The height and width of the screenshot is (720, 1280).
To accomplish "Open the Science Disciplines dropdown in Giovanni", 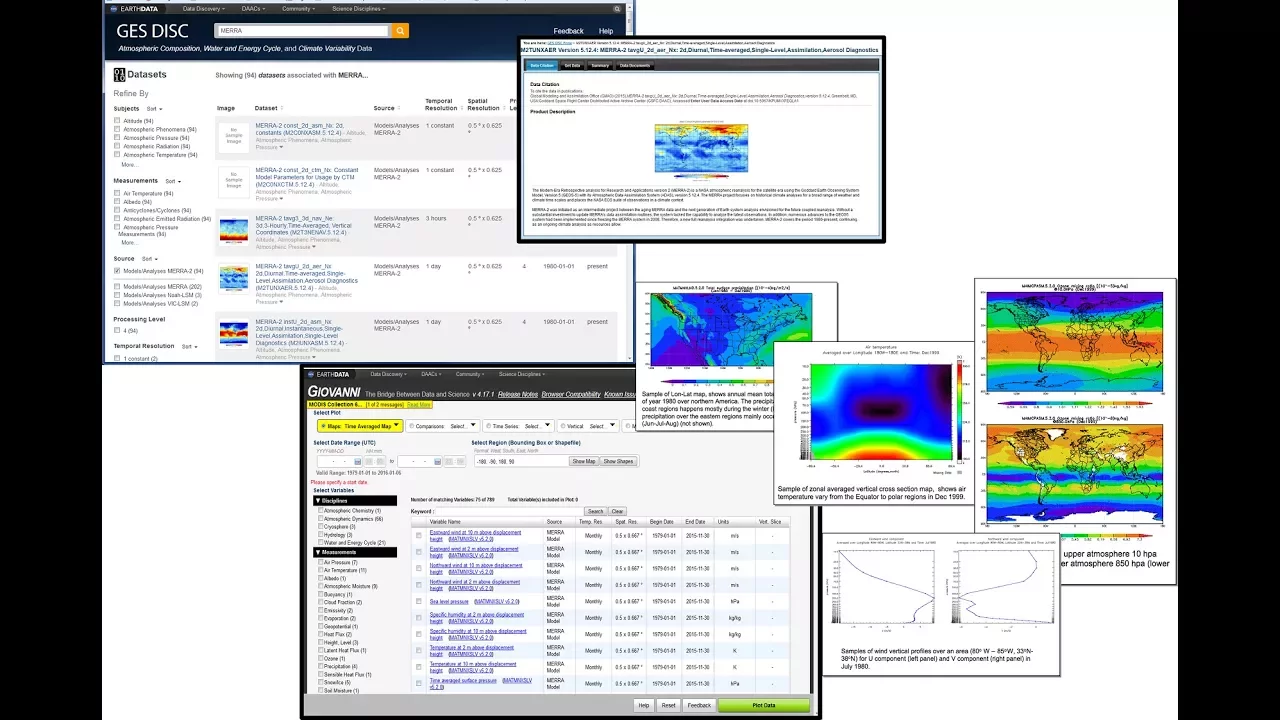I will [522, 373].
